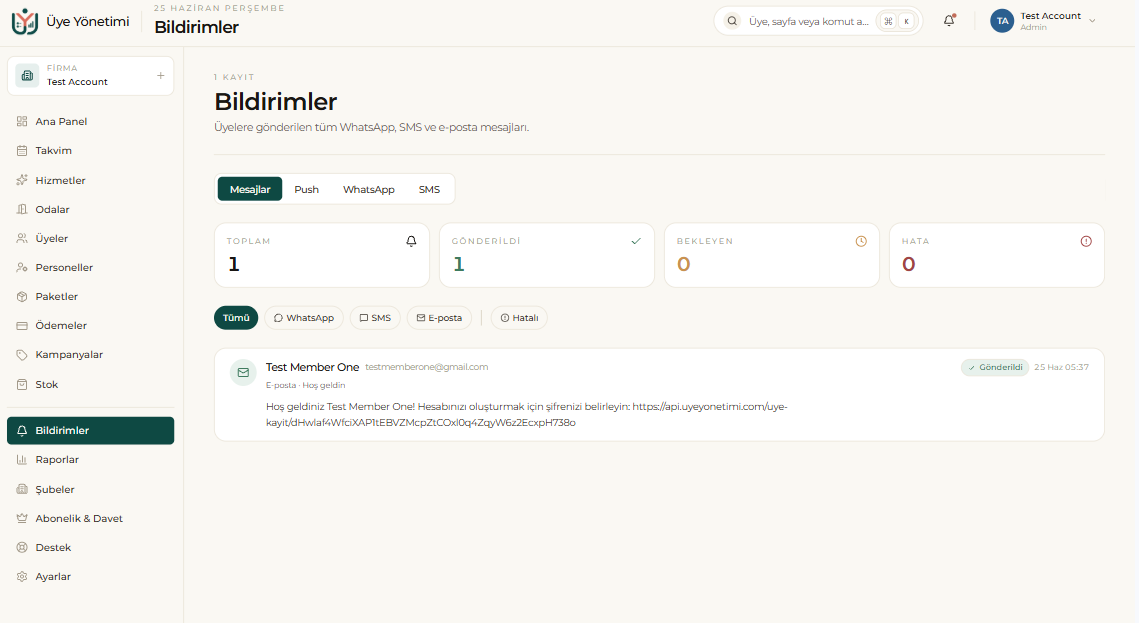This screenshot has width=1139, height=623.
Task: Click the TA avatar circle
Action: tap(1002, 21)
